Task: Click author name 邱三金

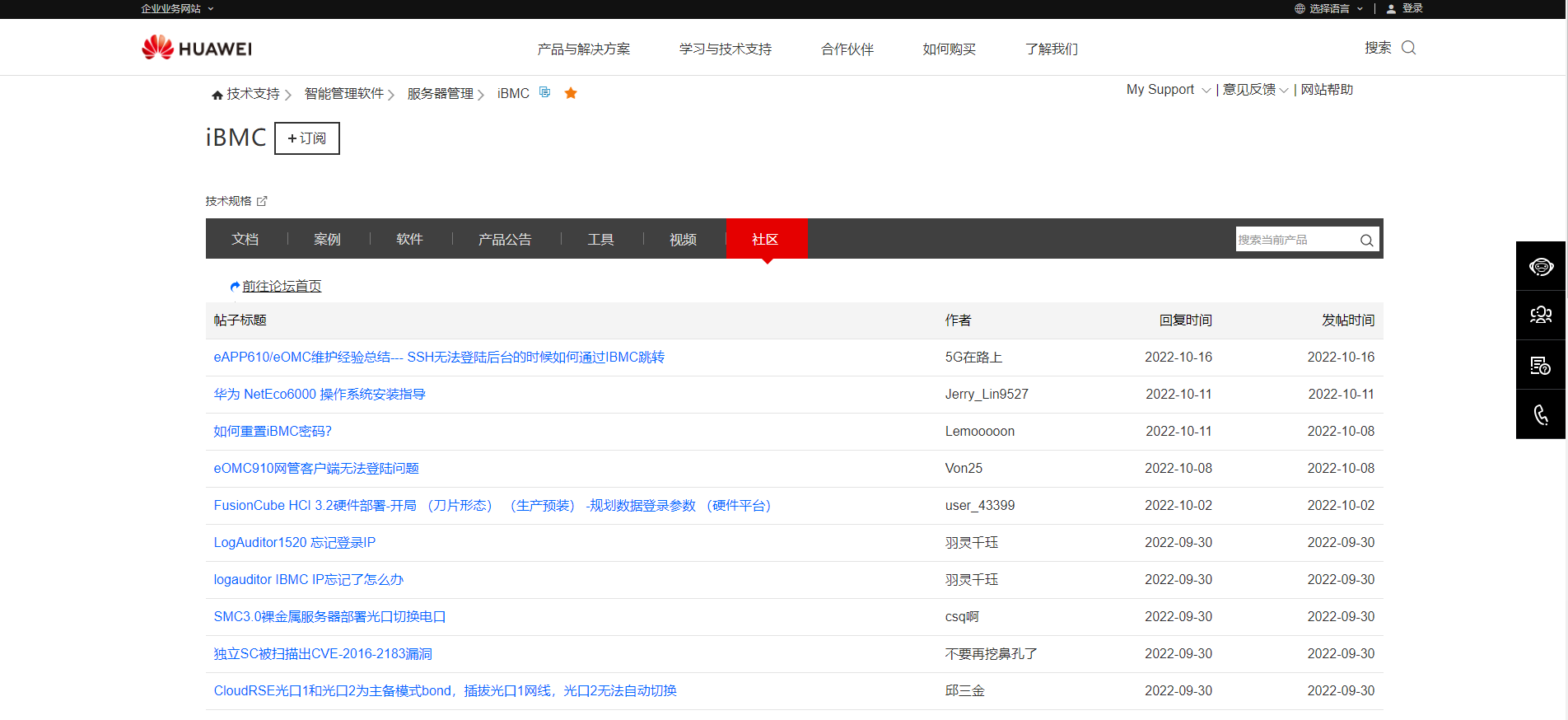Action: point(964,691)
